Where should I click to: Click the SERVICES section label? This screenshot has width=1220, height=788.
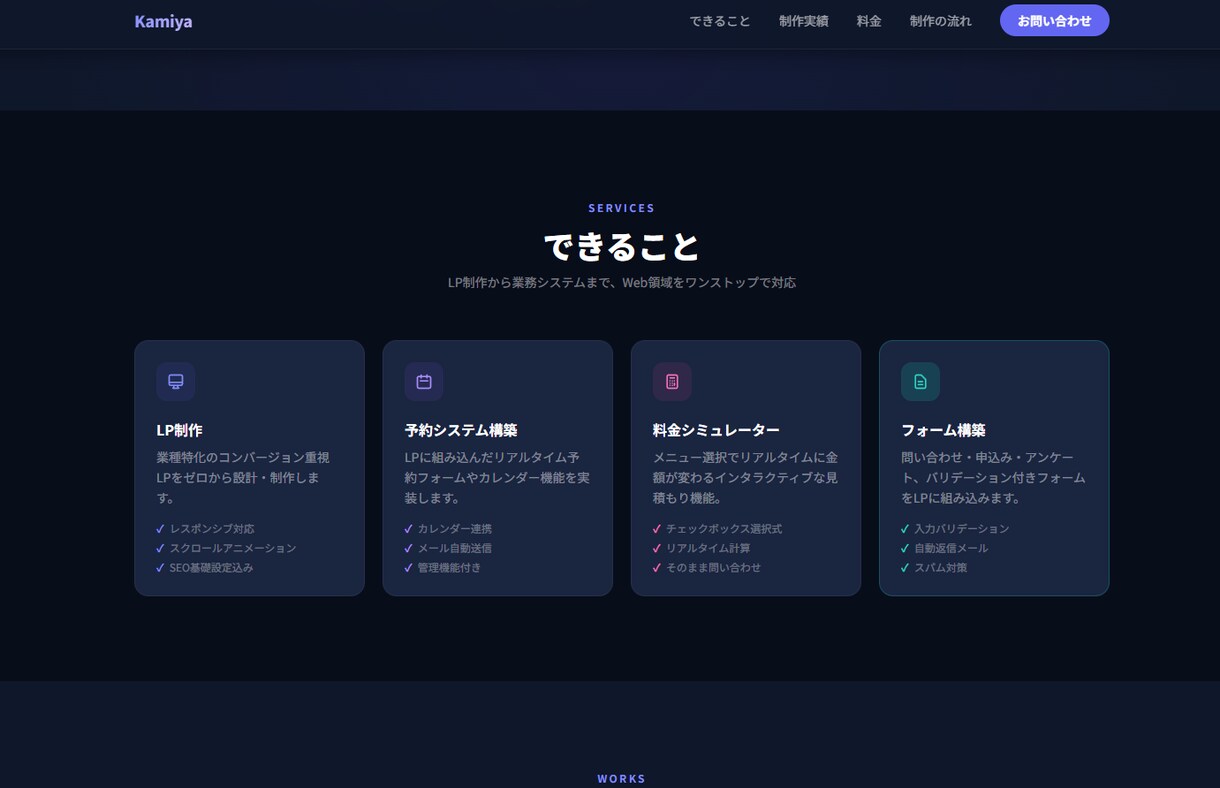tap(622, 208)
